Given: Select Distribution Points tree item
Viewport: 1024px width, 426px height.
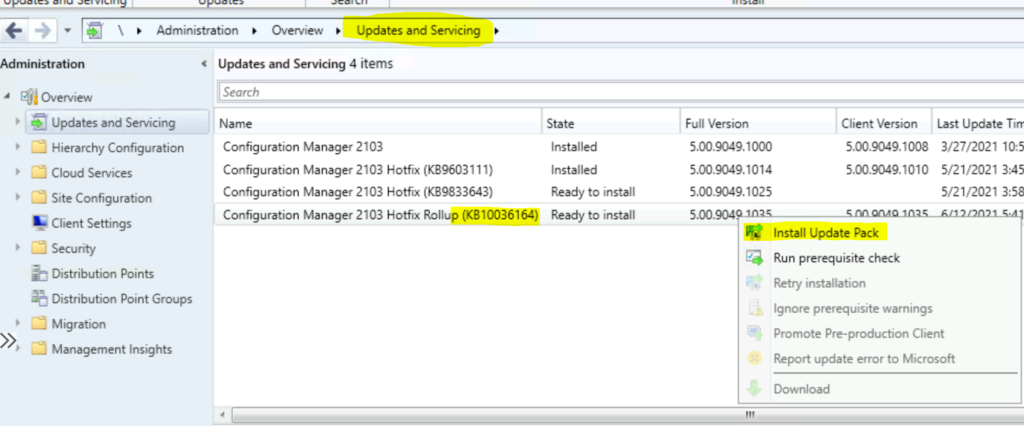Looking at the screenshot, I should coord(103,274).
